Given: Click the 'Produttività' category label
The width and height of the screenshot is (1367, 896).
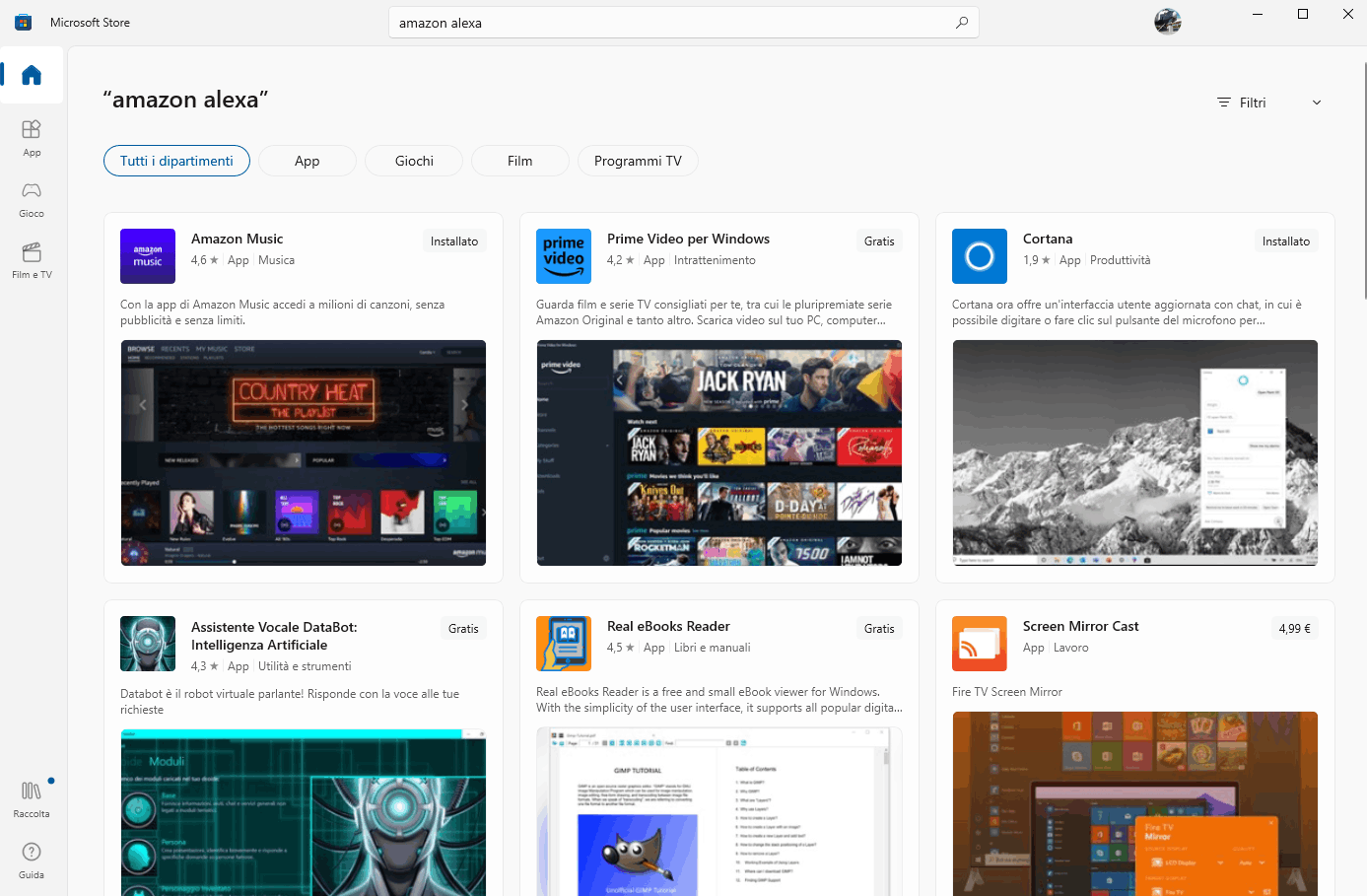Looking at the screenshot, I should point(1121,260).
